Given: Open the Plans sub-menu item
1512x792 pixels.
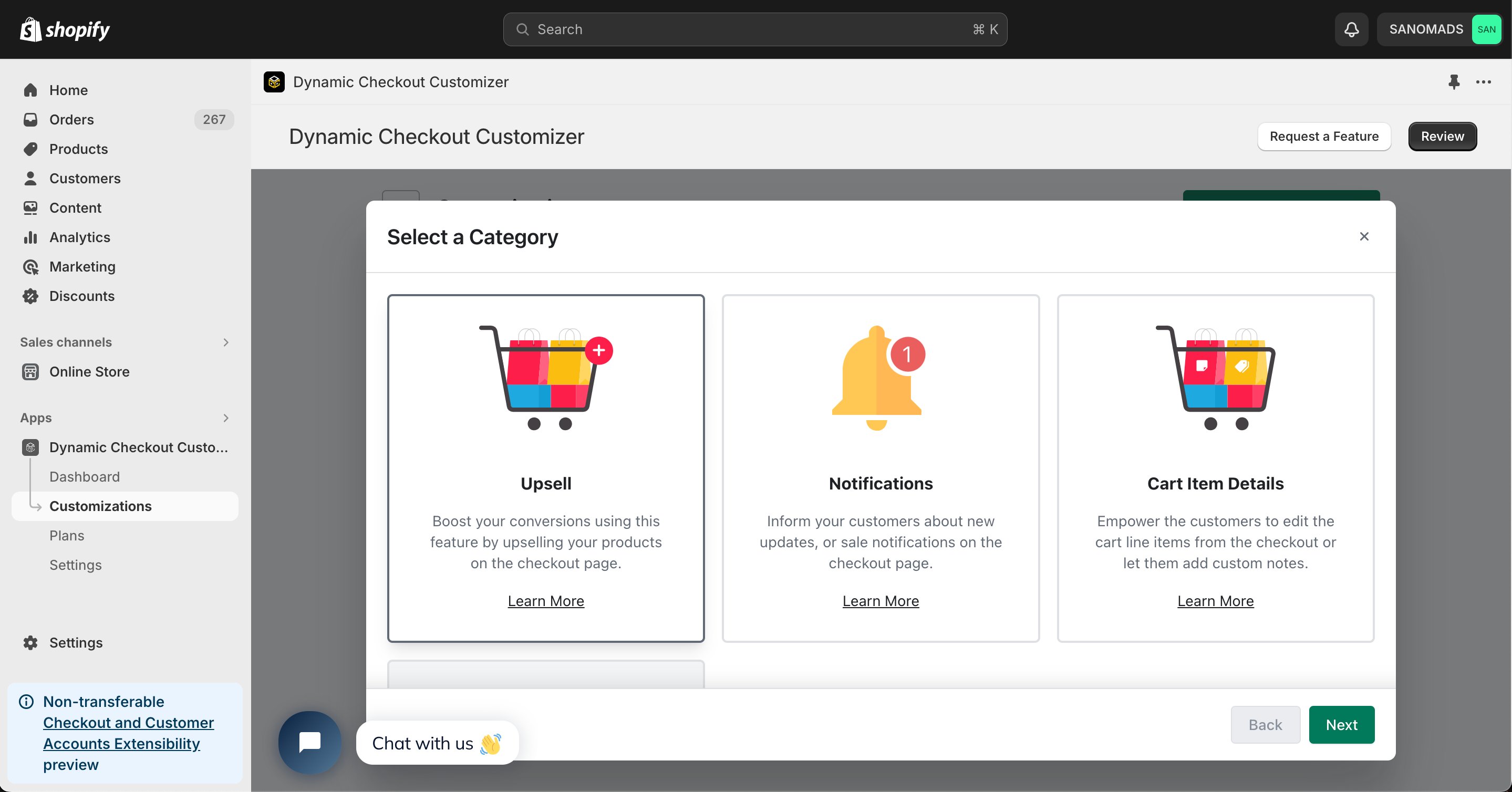Looking at the screenshot, I should point(66,536).
